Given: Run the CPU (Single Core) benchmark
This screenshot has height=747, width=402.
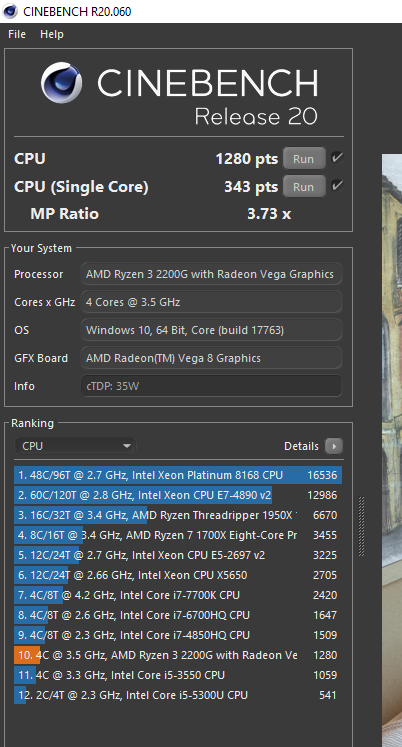Looking at the screenshot, I should tap(304, 187).
